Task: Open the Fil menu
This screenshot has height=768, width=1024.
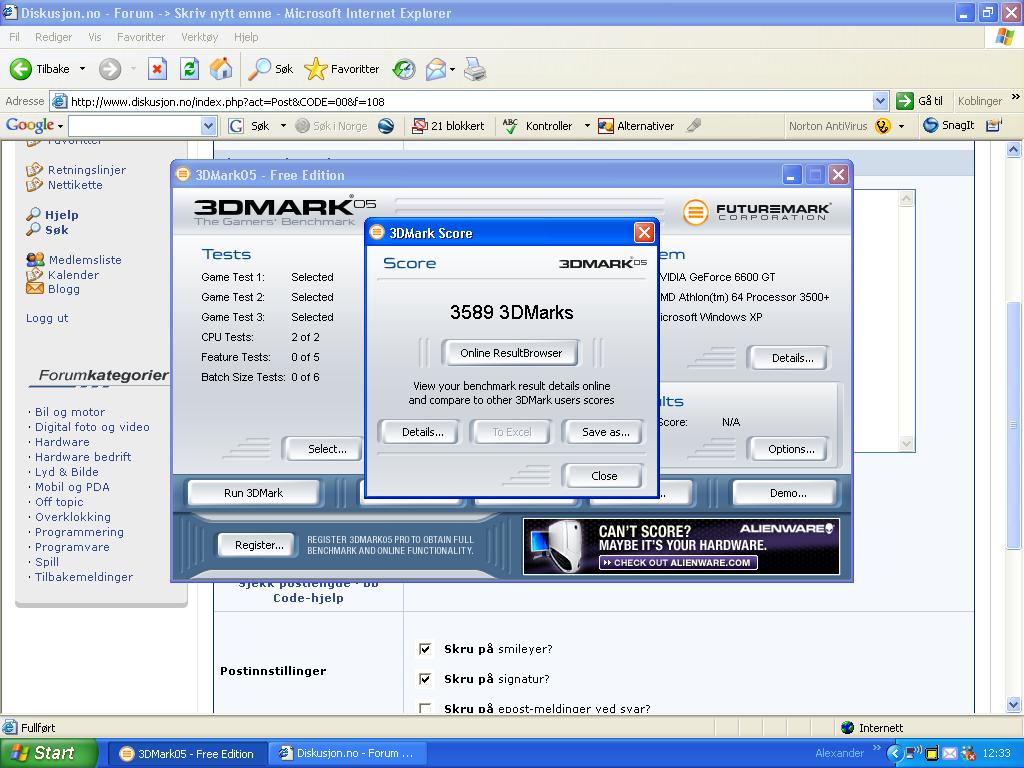Action: tap(14, 37)
